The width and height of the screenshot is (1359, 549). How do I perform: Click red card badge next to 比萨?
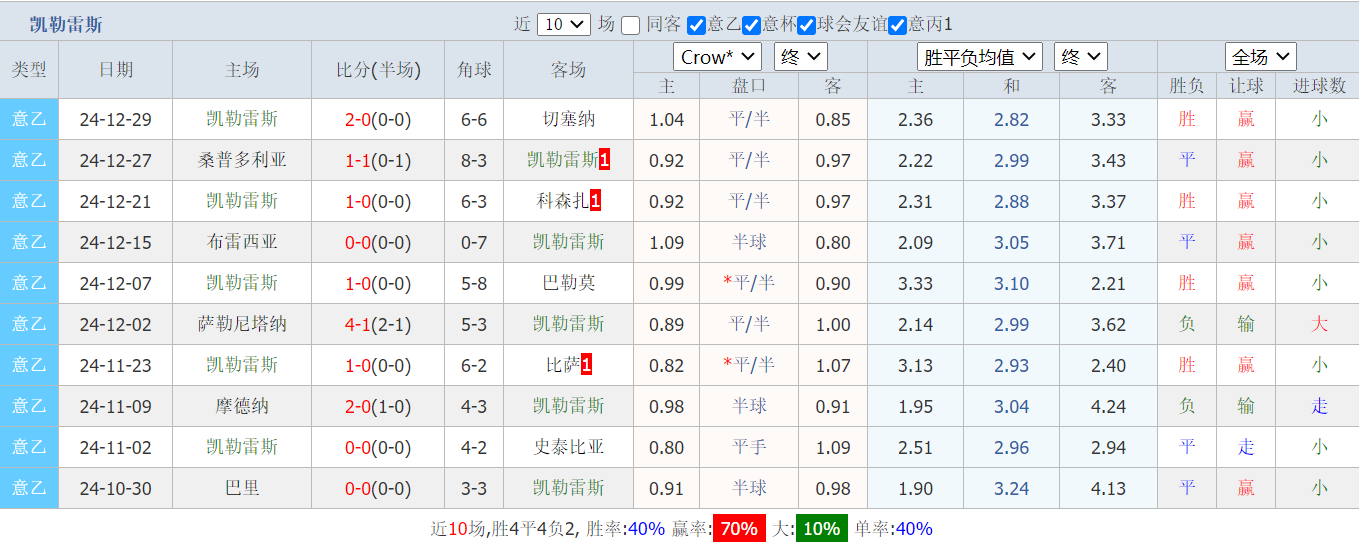coord(587,365)
